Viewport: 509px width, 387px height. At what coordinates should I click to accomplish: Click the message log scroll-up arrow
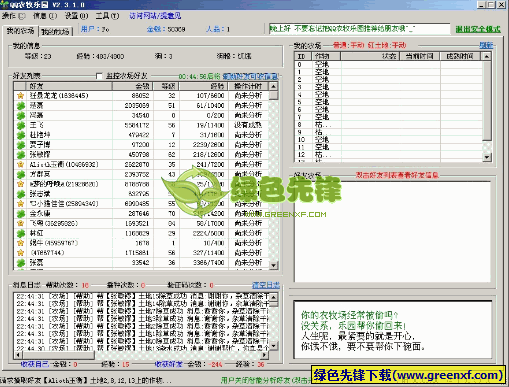coord(273,296)
